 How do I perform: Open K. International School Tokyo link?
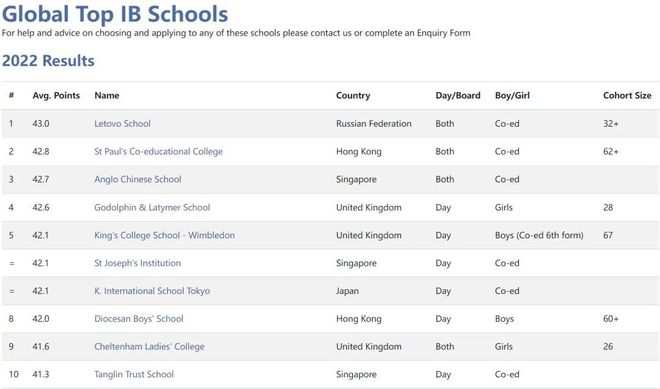pos(152,291)
